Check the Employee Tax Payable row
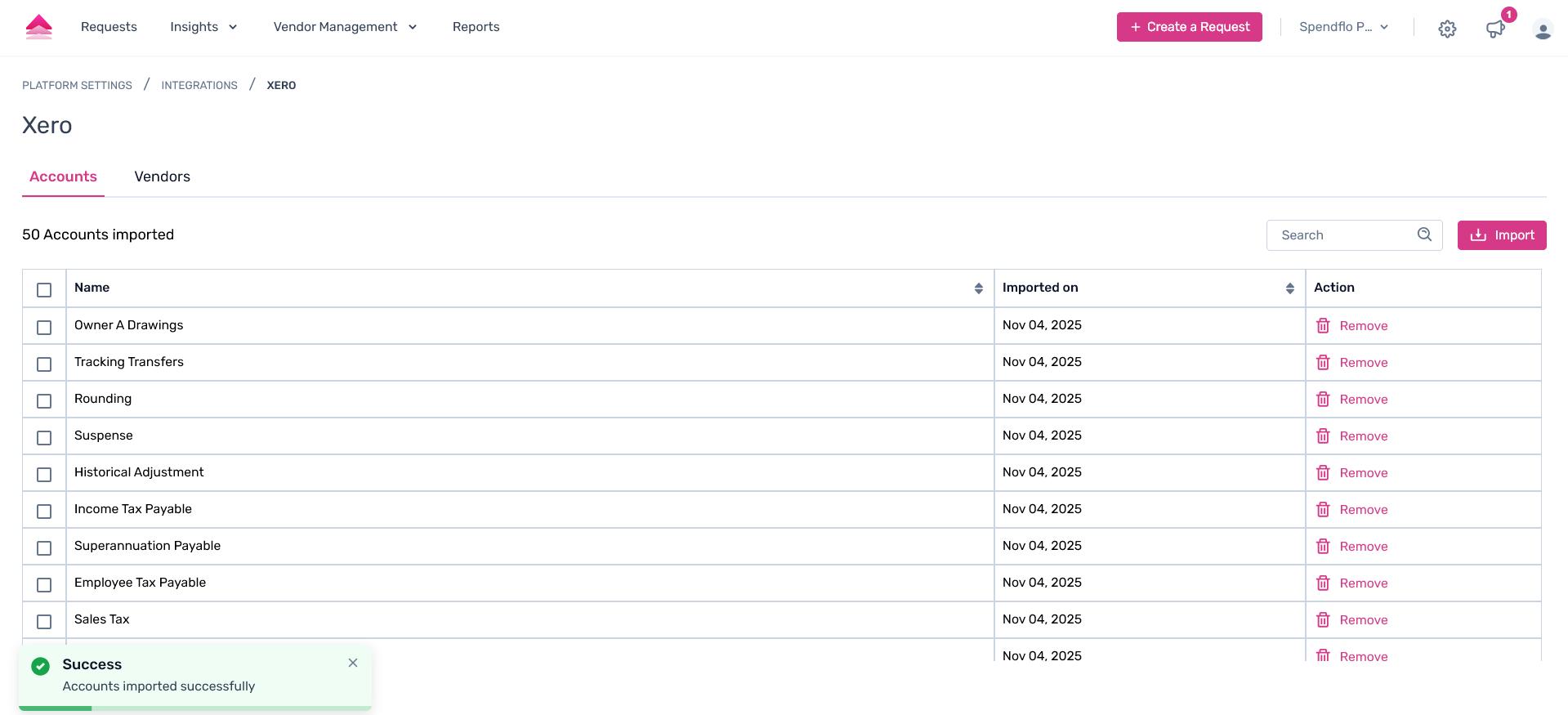Image resolution: width=1568 pixels, height=715 pixels. click(x=44, y=585)
